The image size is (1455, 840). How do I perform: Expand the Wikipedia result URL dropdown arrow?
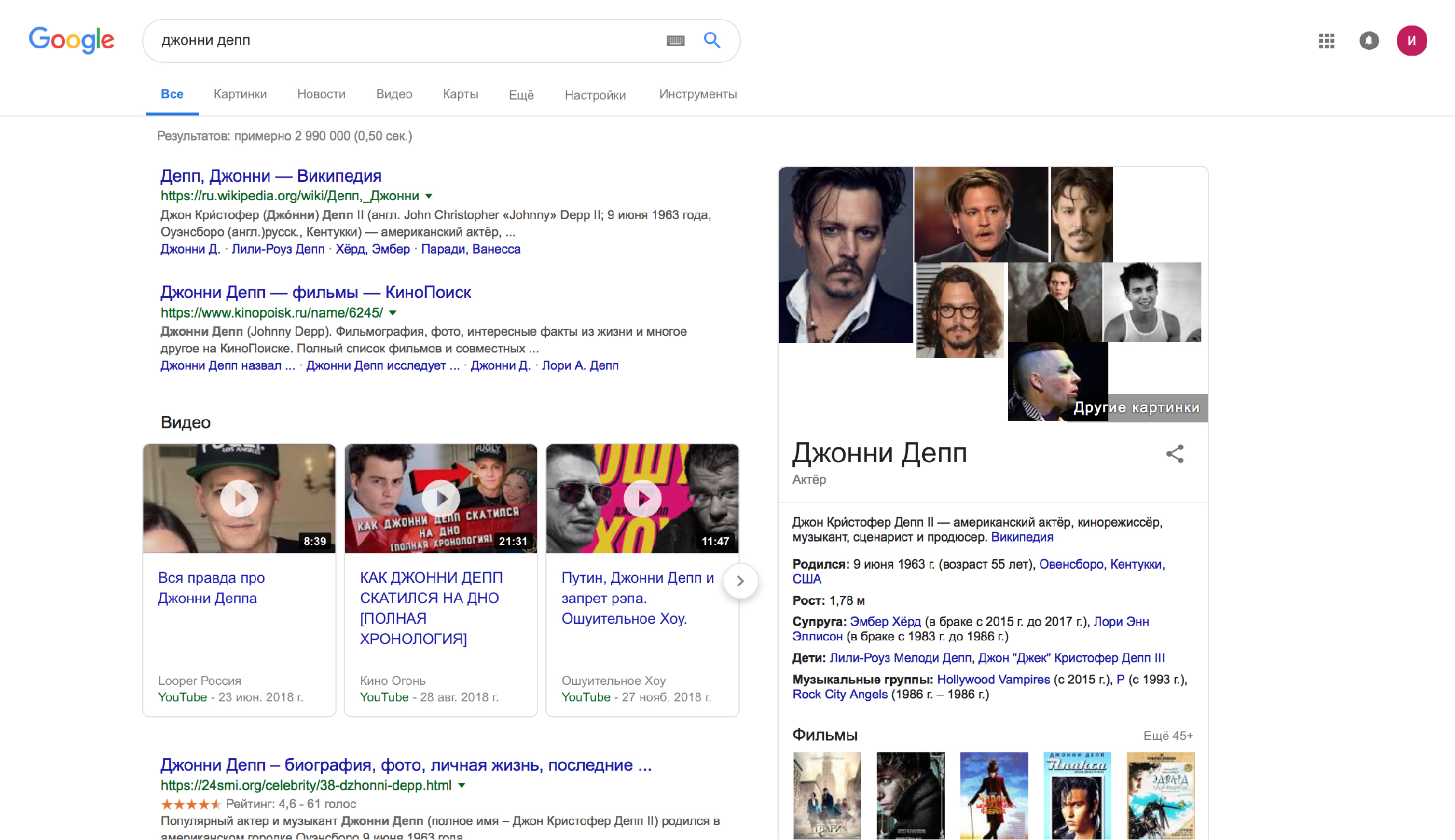[429, 196]
